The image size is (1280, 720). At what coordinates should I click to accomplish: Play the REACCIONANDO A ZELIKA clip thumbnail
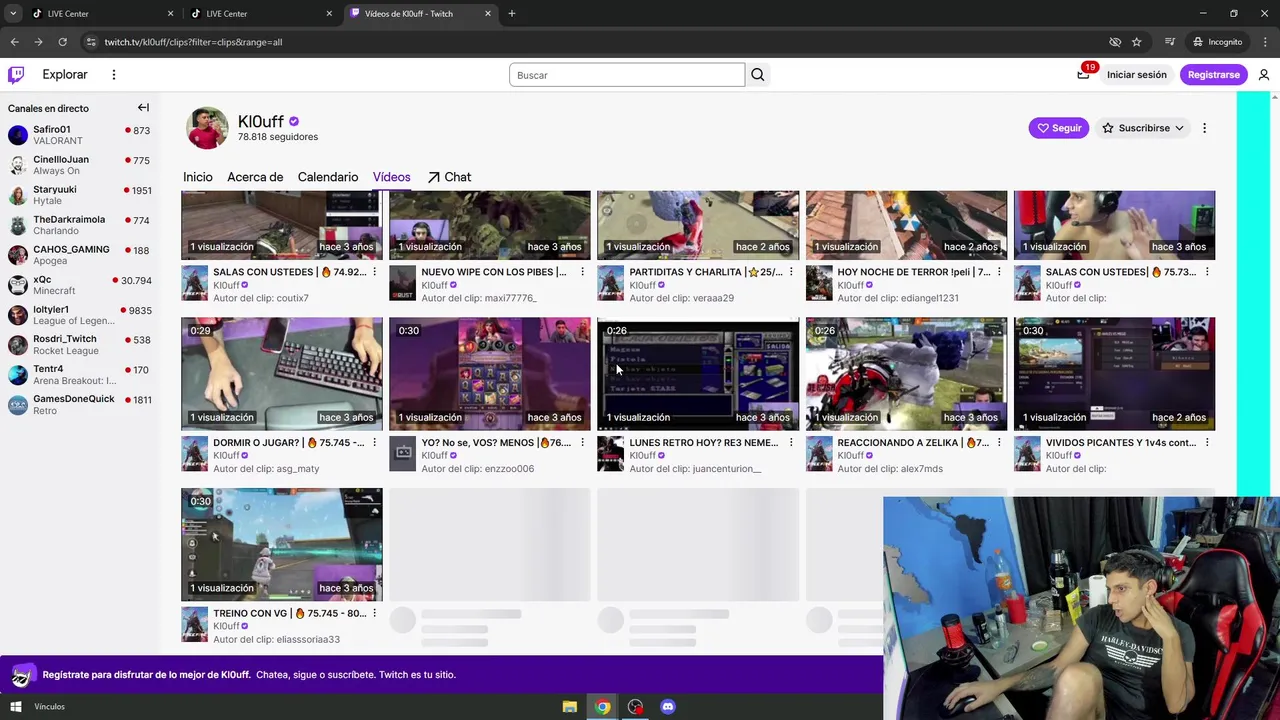click(x=906, y=374)
